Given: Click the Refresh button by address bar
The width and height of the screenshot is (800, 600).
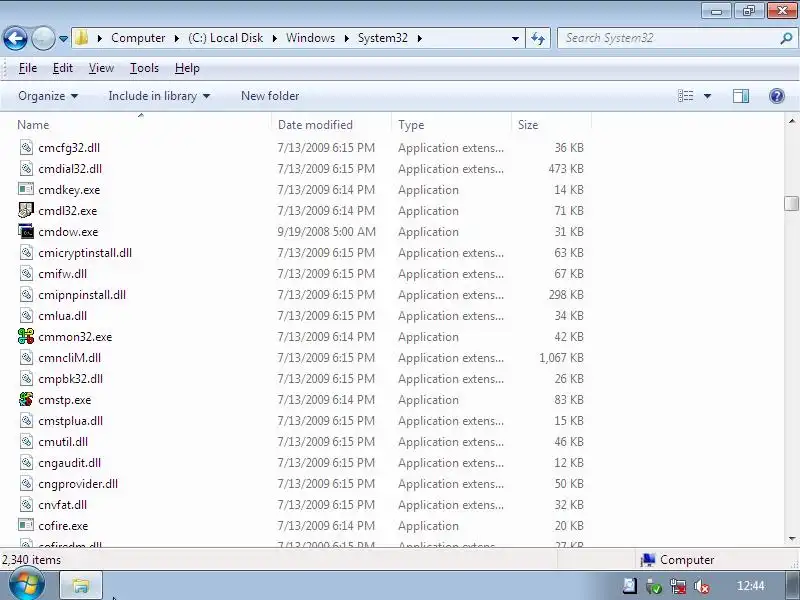Looking at the screenshot, I should point(538,38).
